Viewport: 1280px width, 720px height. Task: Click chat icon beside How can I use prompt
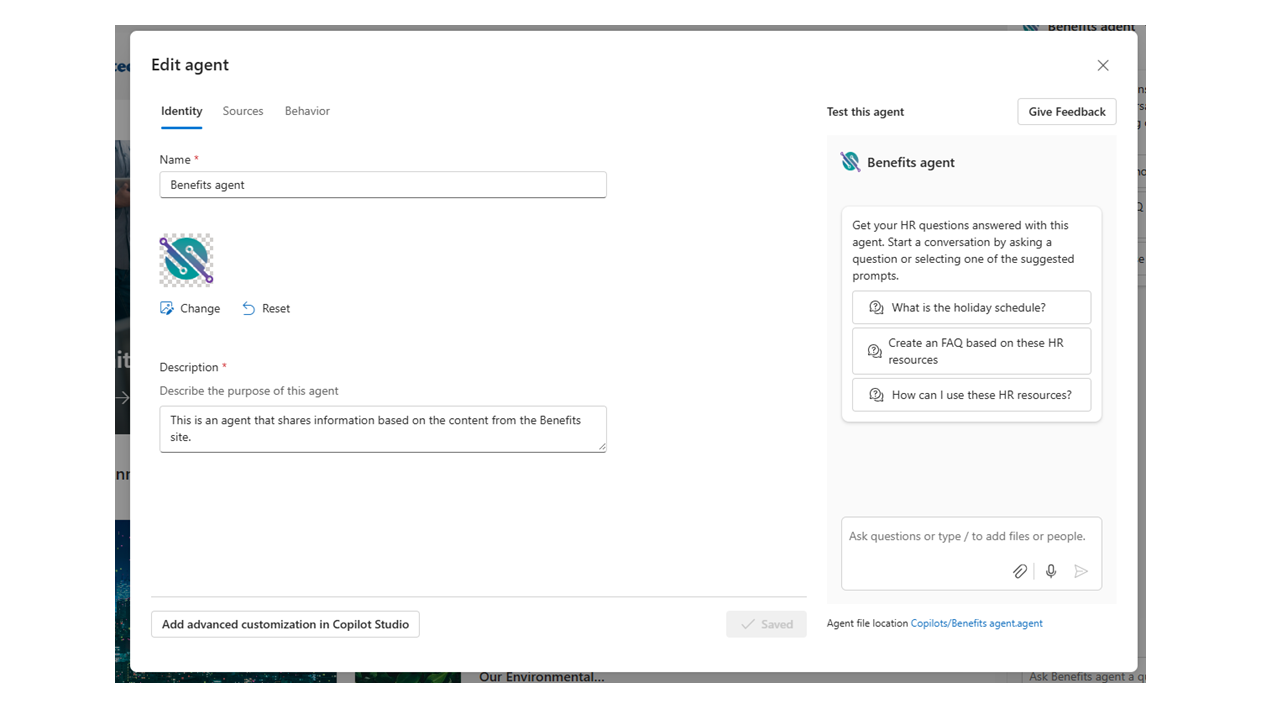pyautogui.click(x=876, y=395)
